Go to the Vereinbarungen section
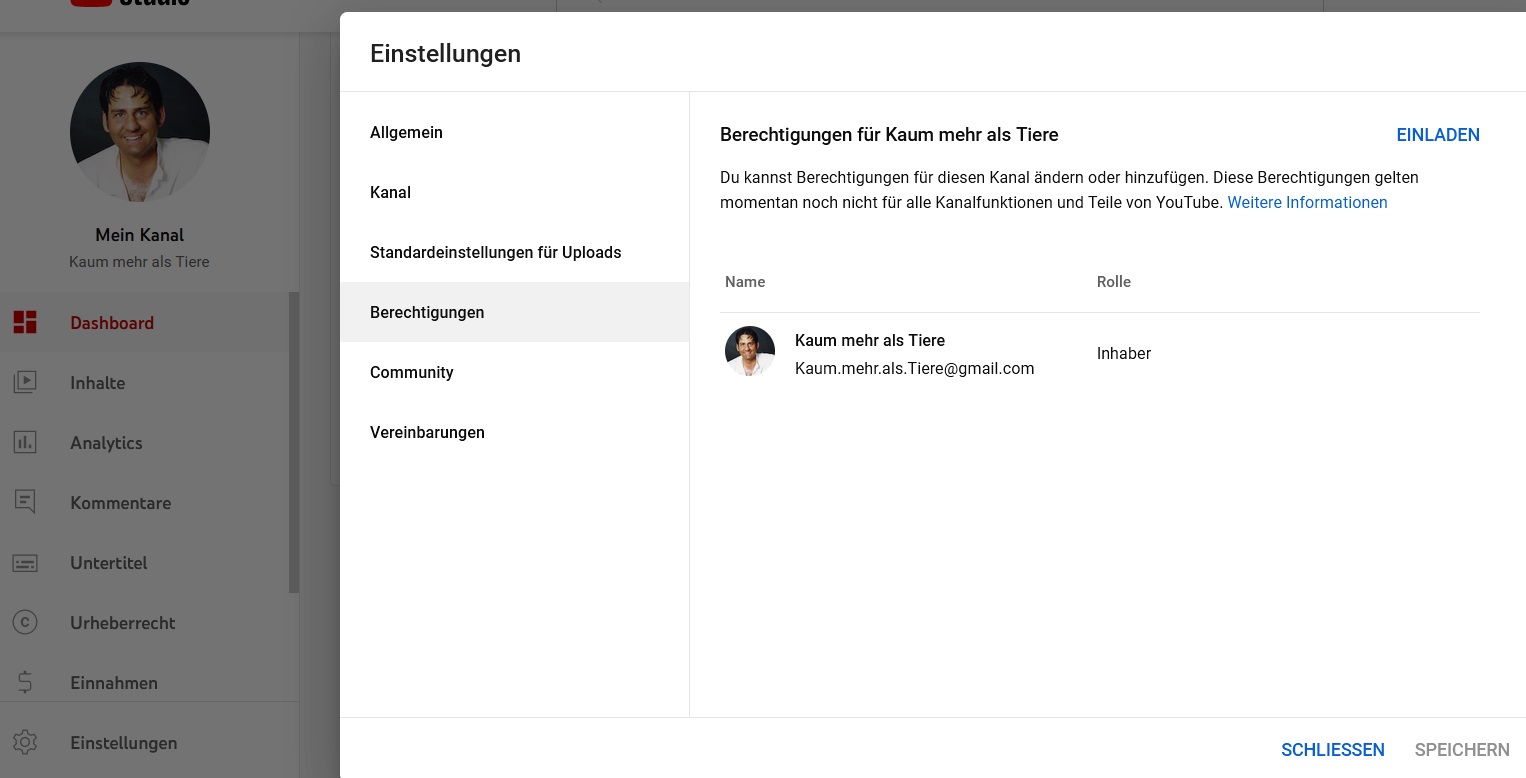 click(427, 432)
